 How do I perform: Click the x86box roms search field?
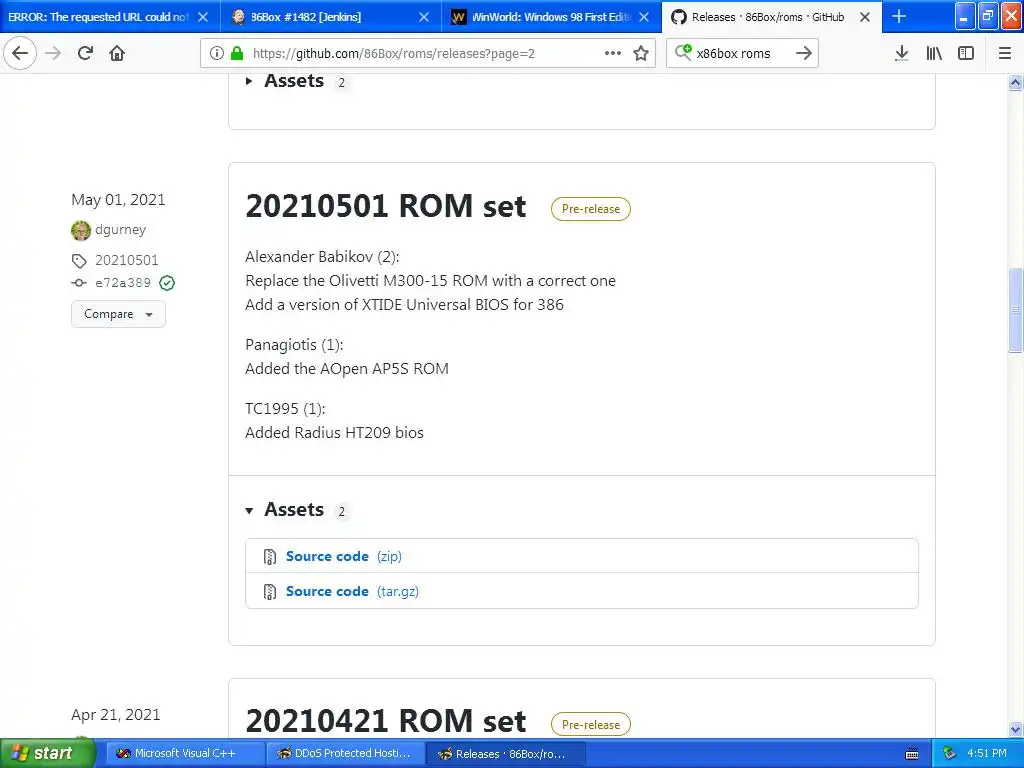pyautogui.click(x=741, y=53)
